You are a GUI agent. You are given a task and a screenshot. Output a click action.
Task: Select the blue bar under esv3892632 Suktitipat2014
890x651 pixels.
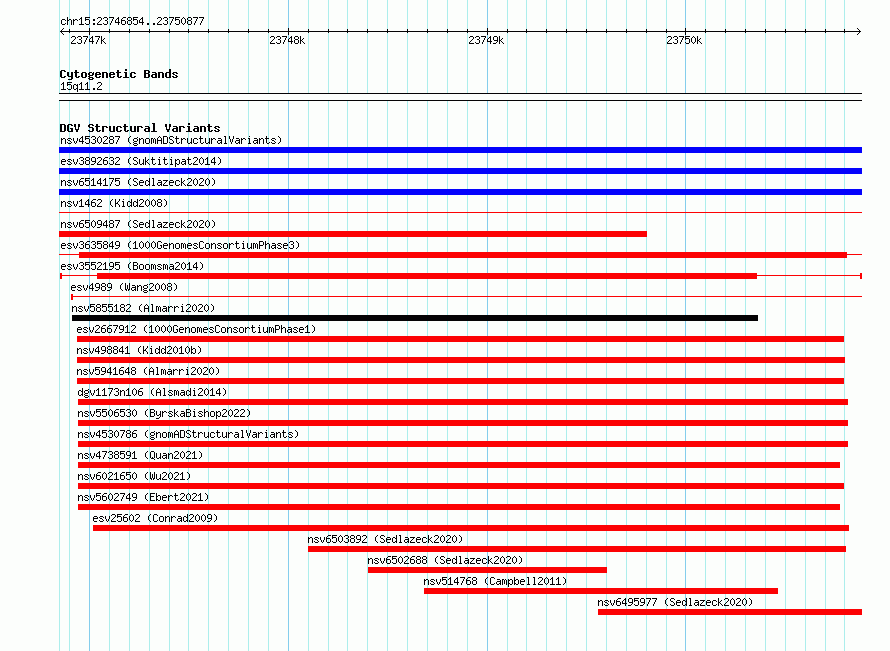460,171
